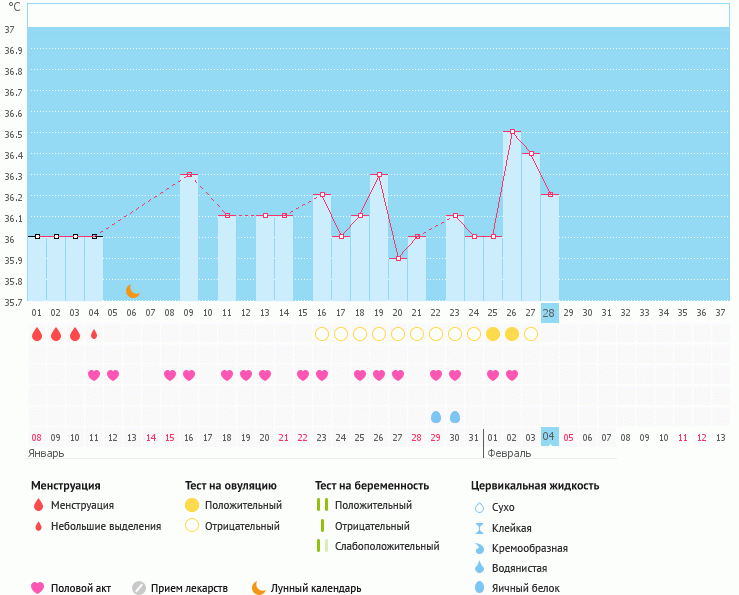Click the yellow 'Положительный' ovulation legend circle
This screenshot has width=739, height=595.
pos(193,506)
